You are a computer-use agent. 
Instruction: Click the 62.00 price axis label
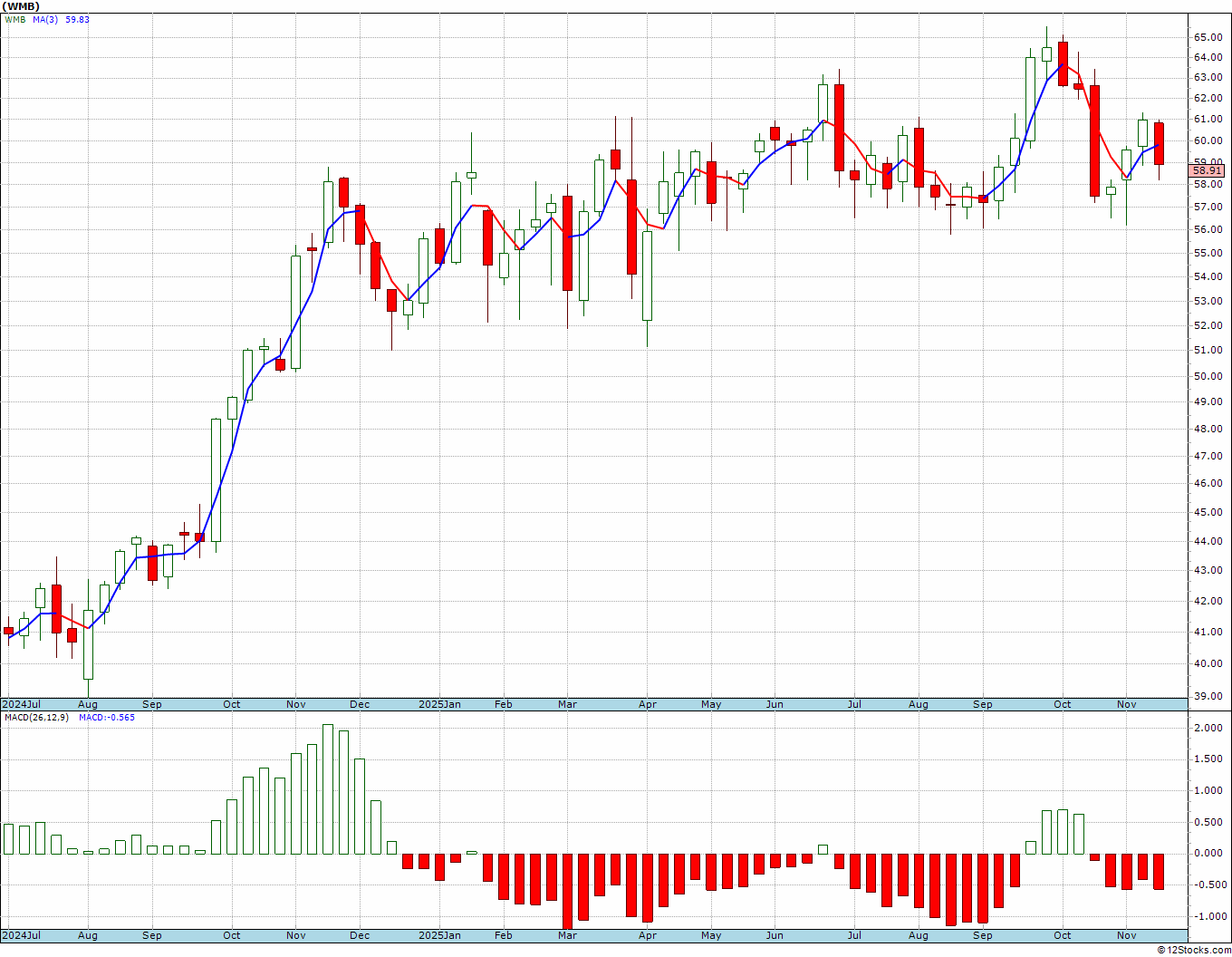tap(1208, 98)
